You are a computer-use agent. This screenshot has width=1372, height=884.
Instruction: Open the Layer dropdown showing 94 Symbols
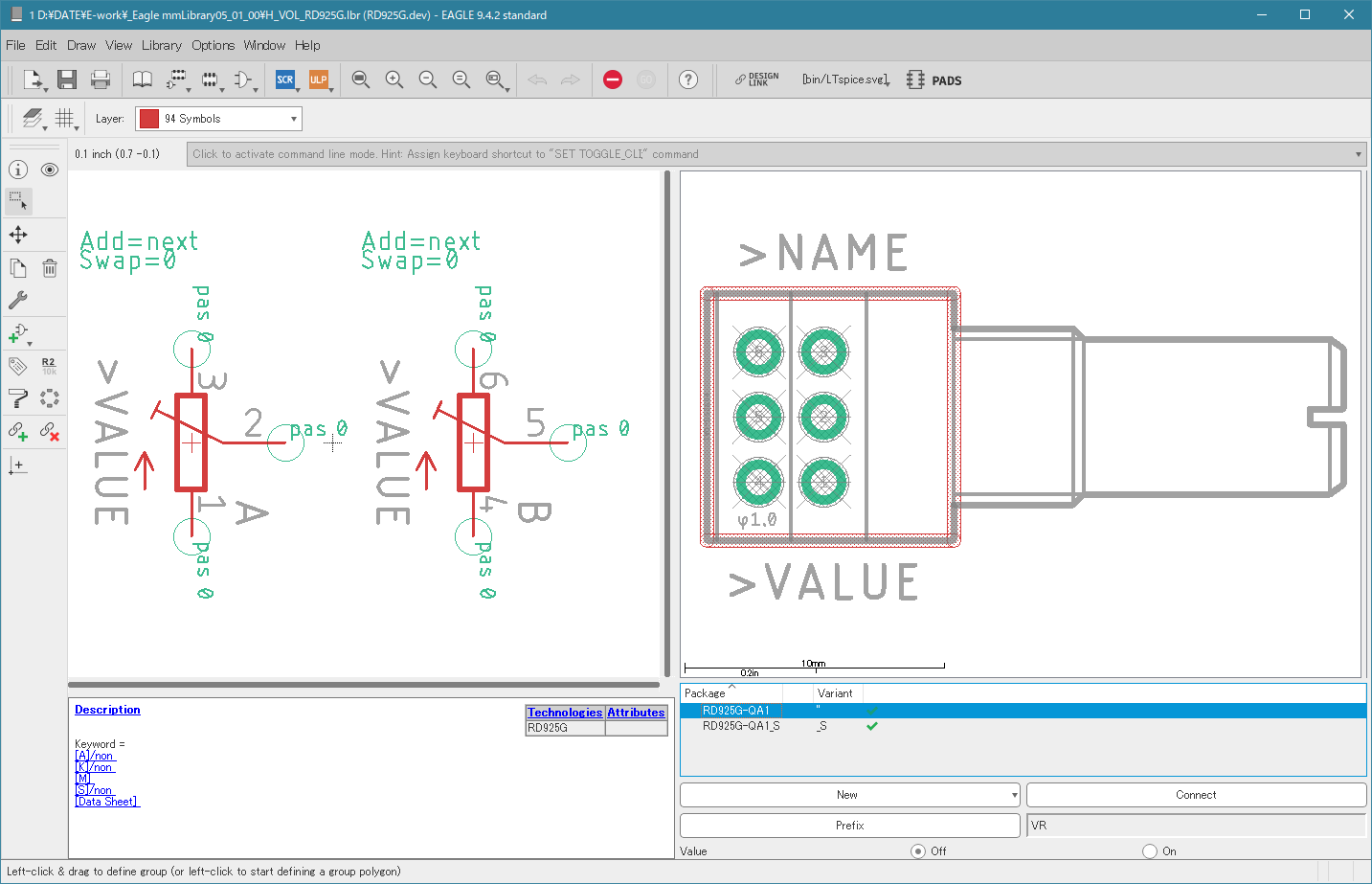[218, 119]
